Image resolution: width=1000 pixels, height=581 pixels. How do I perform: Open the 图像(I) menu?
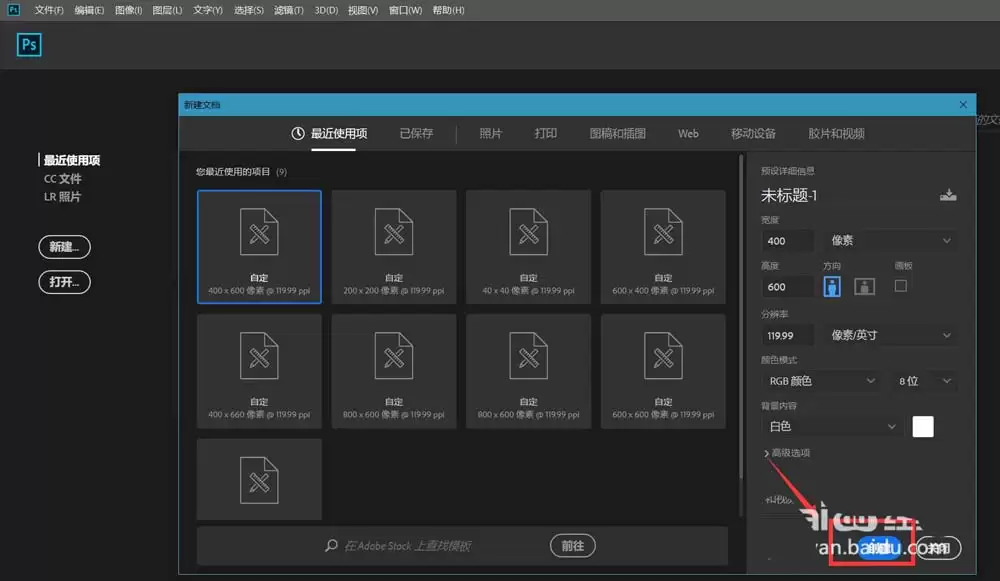(128, 10)
